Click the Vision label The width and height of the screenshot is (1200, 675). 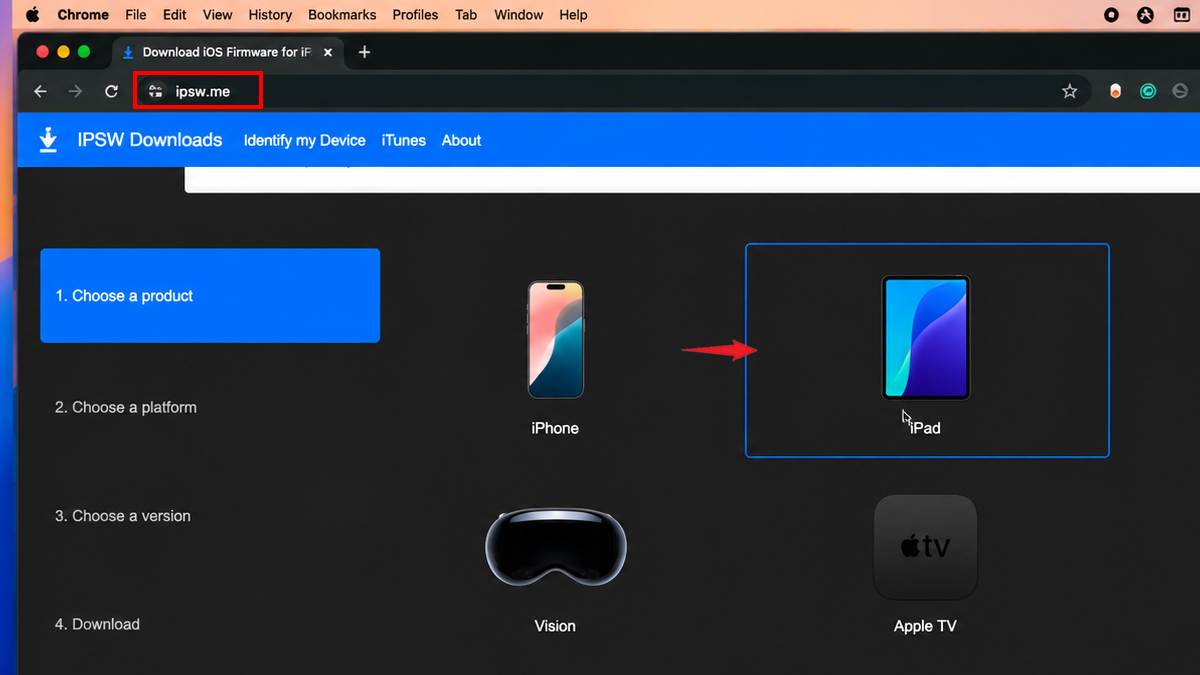(555, 626)
